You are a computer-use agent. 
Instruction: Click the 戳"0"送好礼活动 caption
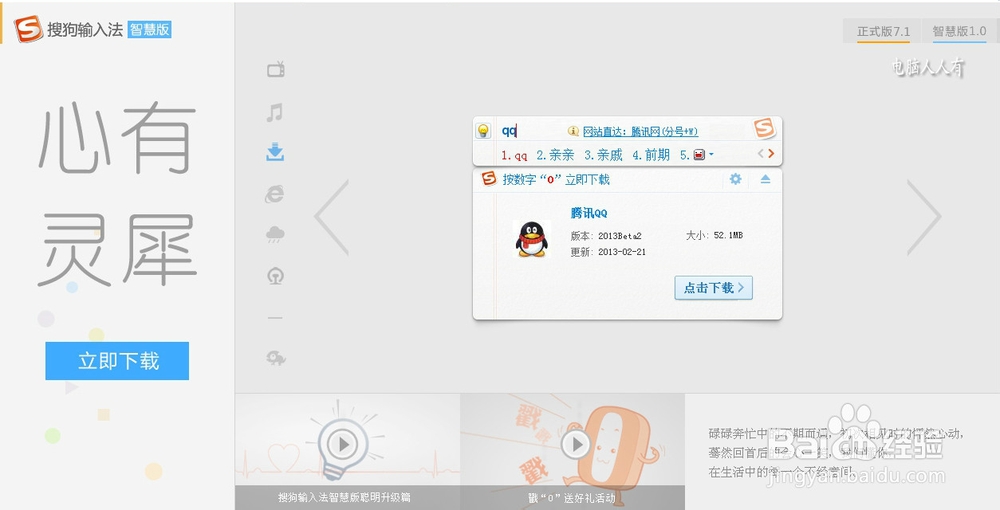click(x=572, y=498)
